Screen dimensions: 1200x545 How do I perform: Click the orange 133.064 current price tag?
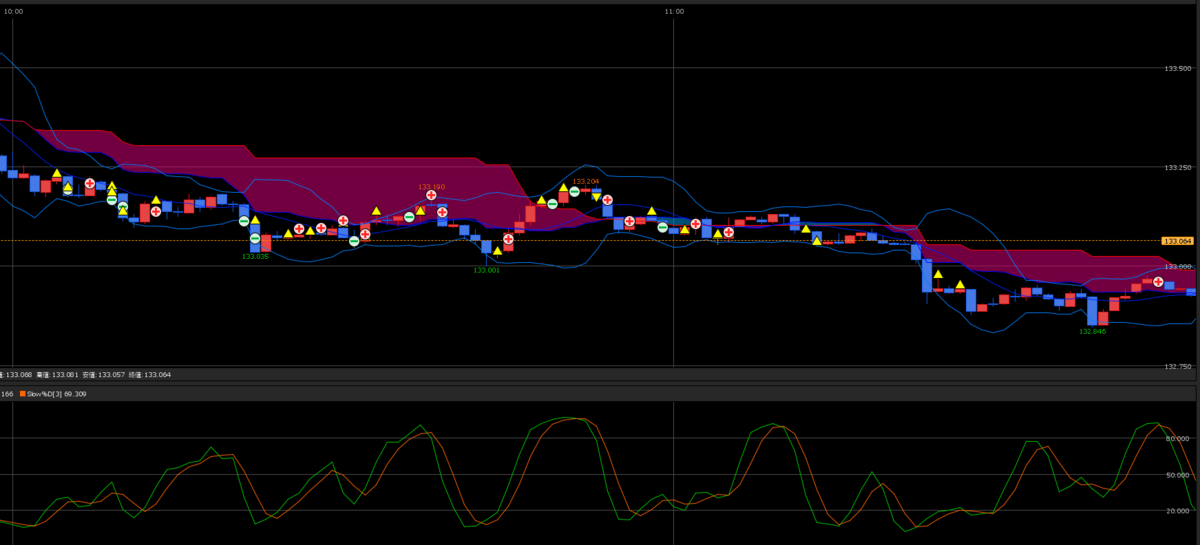click(x=1178, y=241)
